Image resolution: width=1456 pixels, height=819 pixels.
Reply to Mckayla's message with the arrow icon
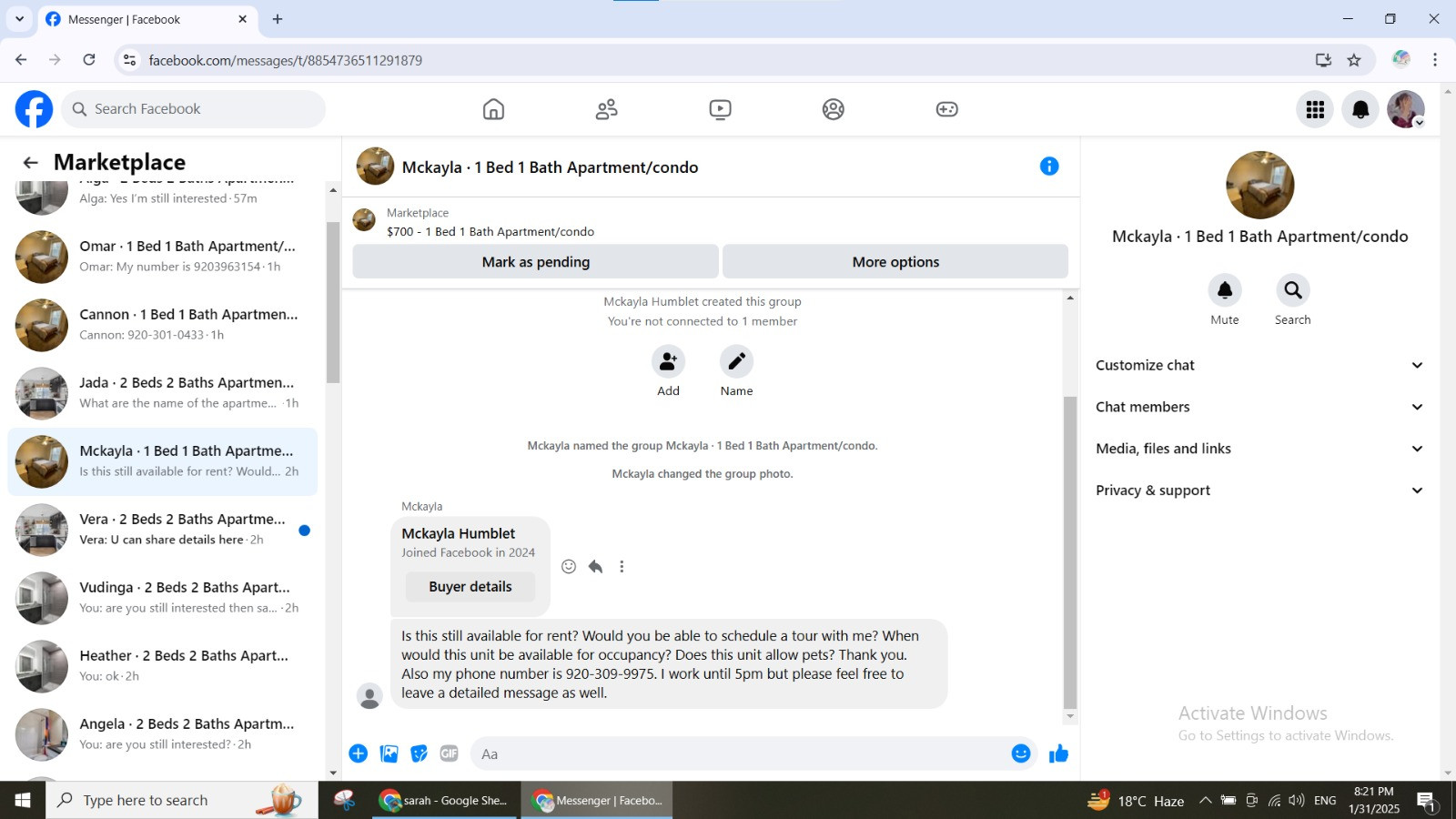pyautogui.click(x=595, y=567)
